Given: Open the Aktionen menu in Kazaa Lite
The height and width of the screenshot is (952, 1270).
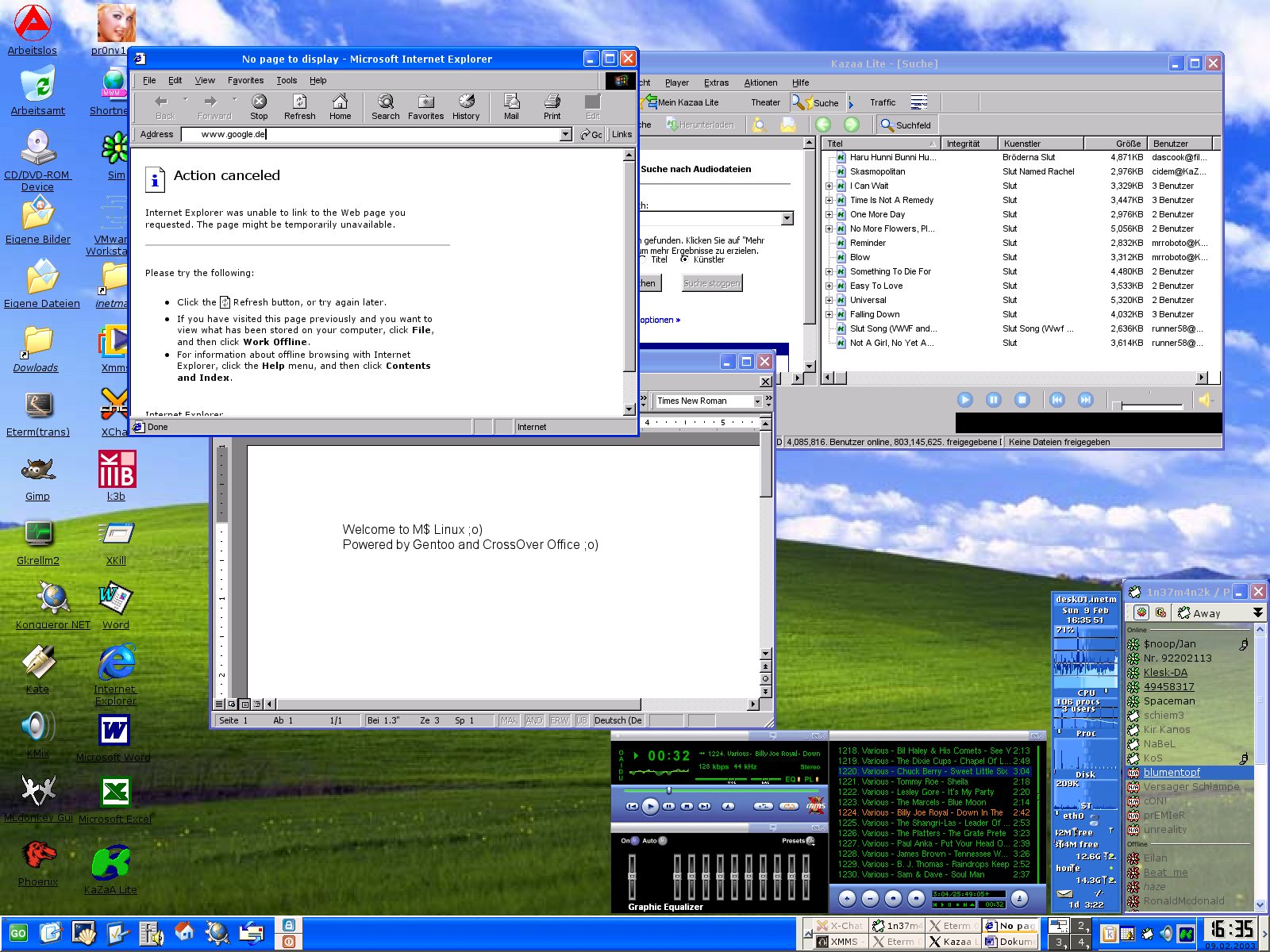Looking at the screenshot, I should pyautogui.click(x=760, y=83).
